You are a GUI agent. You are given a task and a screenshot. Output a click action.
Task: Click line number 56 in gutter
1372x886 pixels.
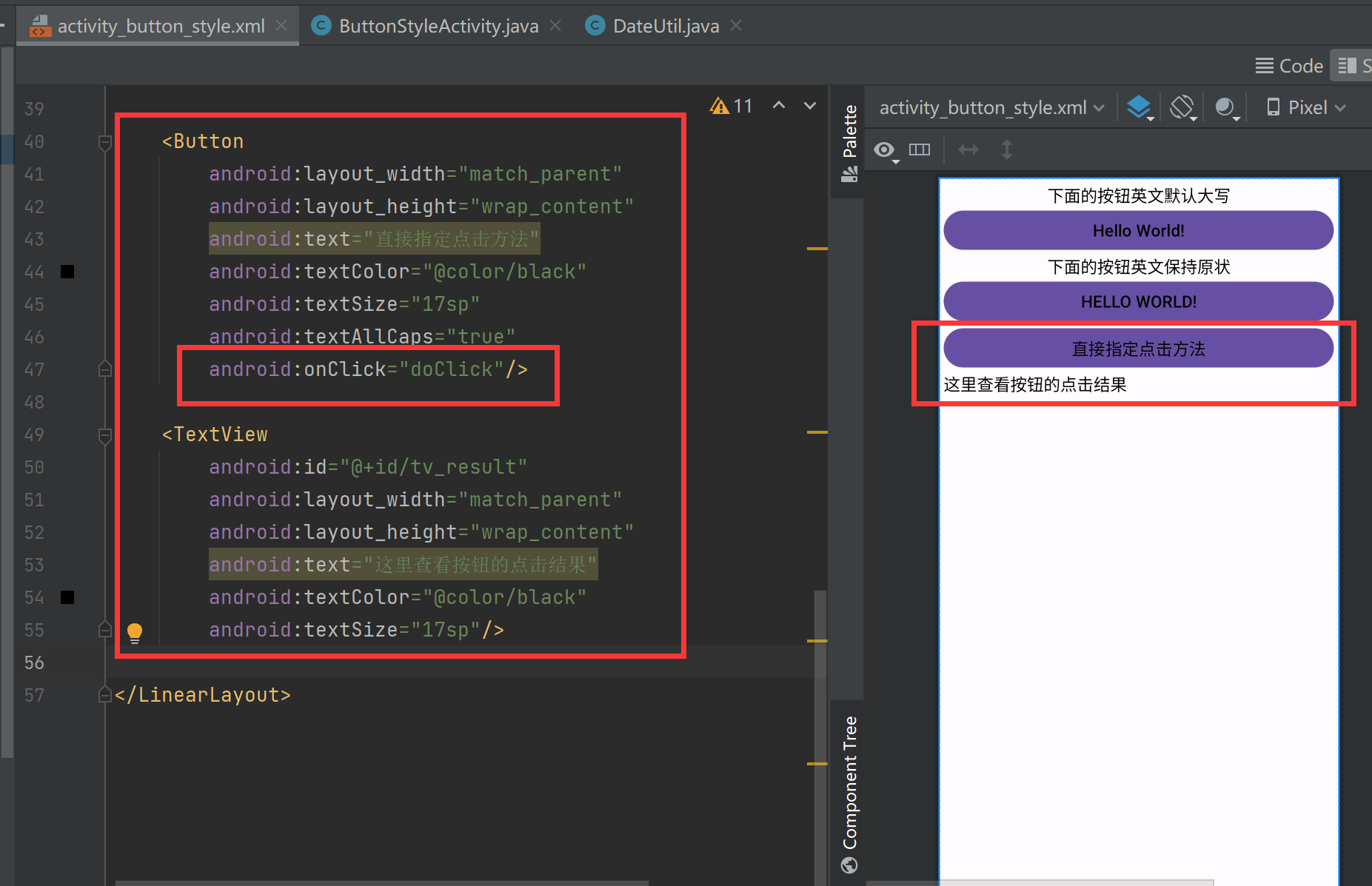(x=34, y=662)
